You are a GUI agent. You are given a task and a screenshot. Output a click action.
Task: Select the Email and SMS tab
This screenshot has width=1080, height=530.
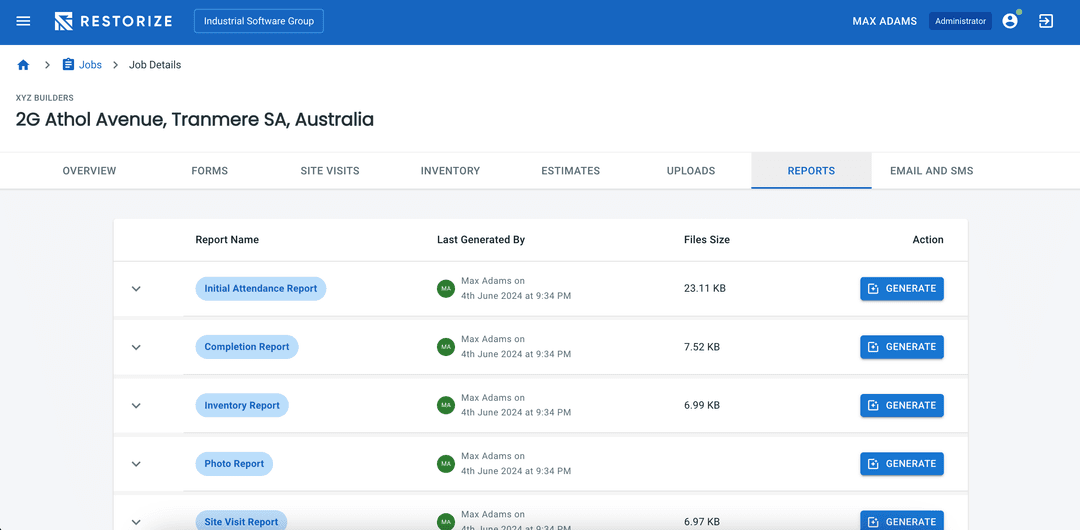pyautogui.click(x=931, y=171)
